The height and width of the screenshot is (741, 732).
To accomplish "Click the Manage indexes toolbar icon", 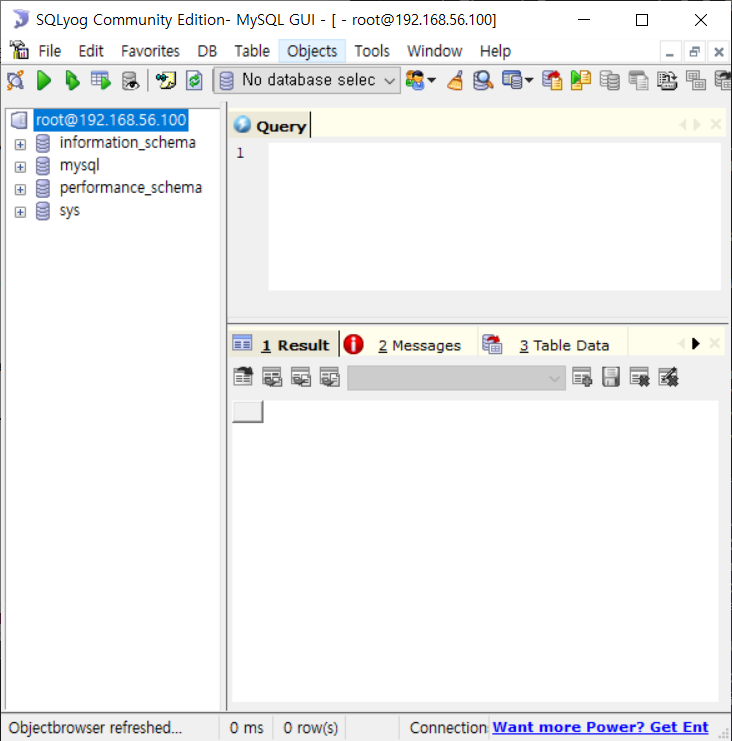I will [x=696, y=80].
